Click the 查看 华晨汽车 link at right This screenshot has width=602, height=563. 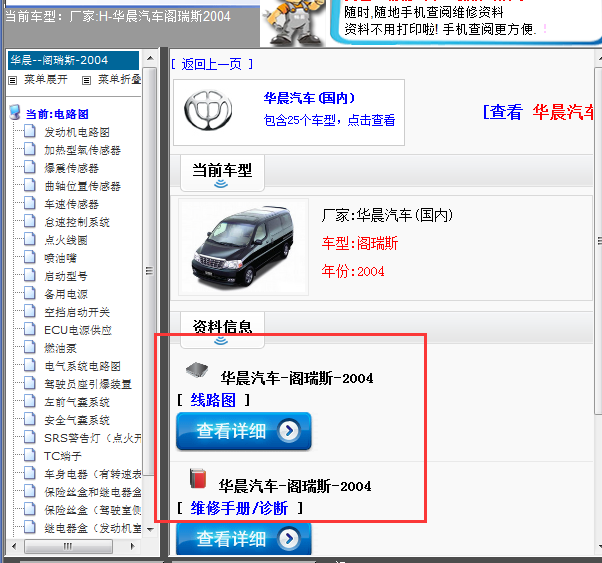[x=538, y=112]
